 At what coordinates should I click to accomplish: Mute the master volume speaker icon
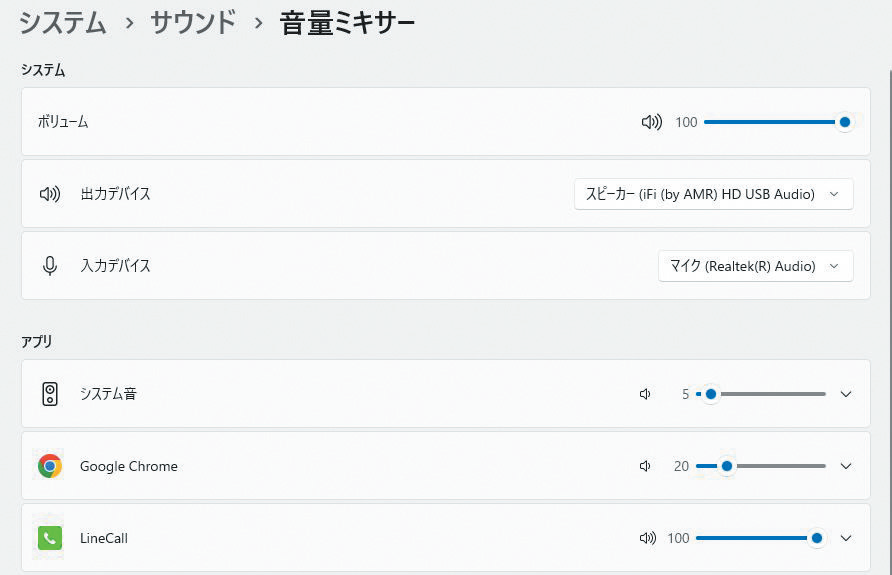652,122
